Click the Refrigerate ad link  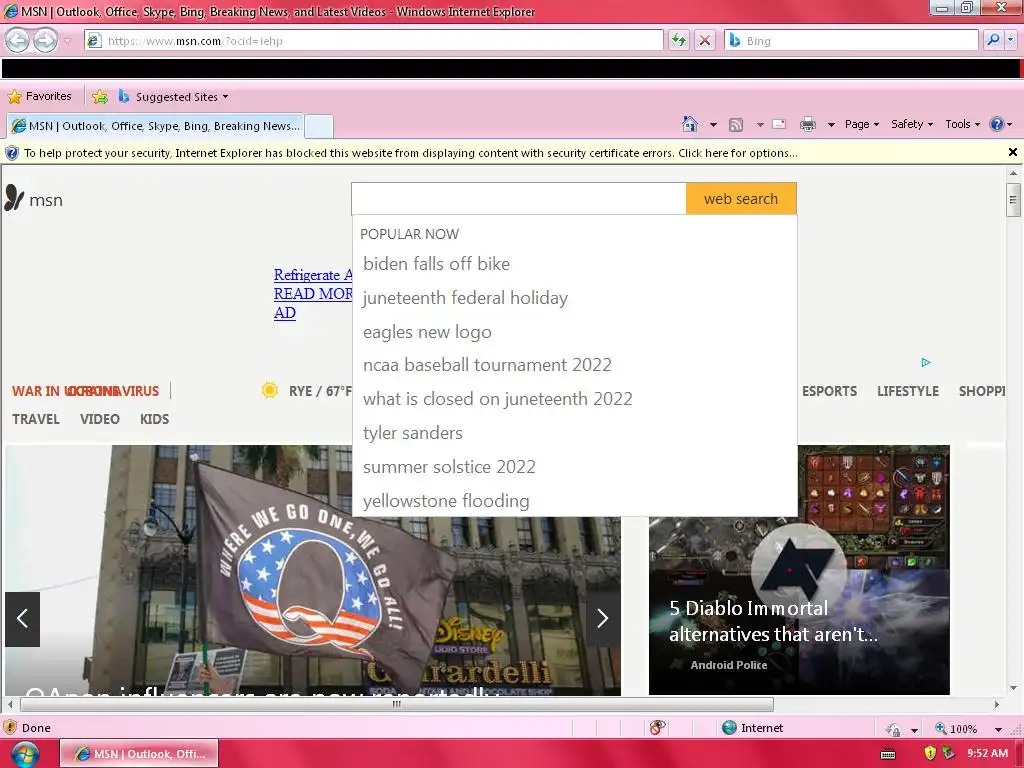313,275
